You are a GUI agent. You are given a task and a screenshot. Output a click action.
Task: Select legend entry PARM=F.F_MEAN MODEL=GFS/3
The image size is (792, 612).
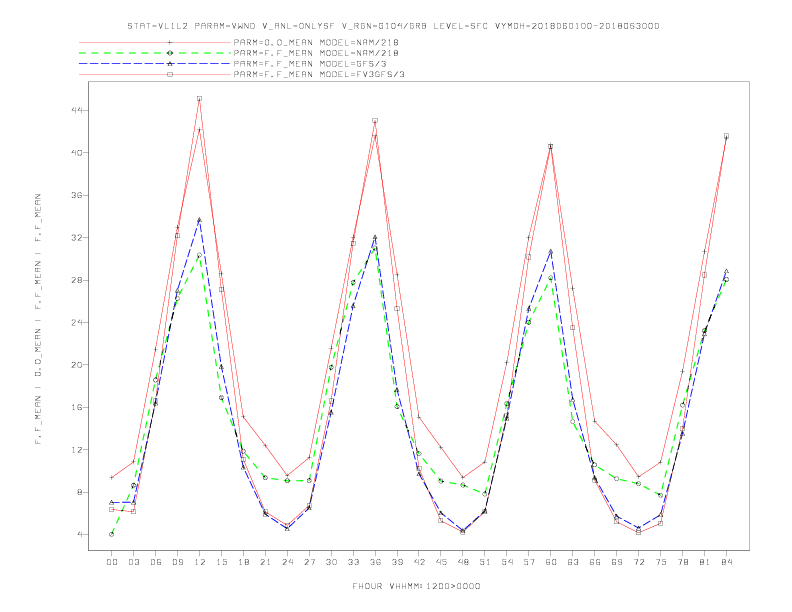[310, 64]
